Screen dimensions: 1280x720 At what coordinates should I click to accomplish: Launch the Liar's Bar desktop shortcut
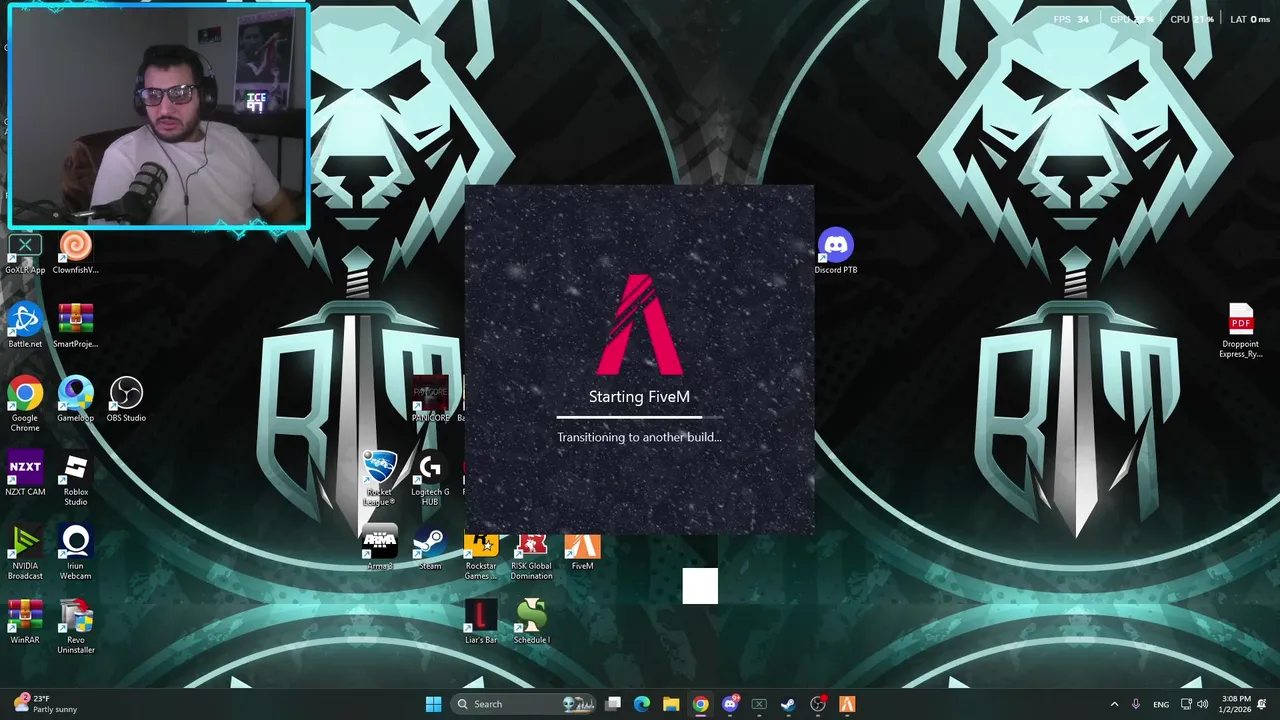481,622
